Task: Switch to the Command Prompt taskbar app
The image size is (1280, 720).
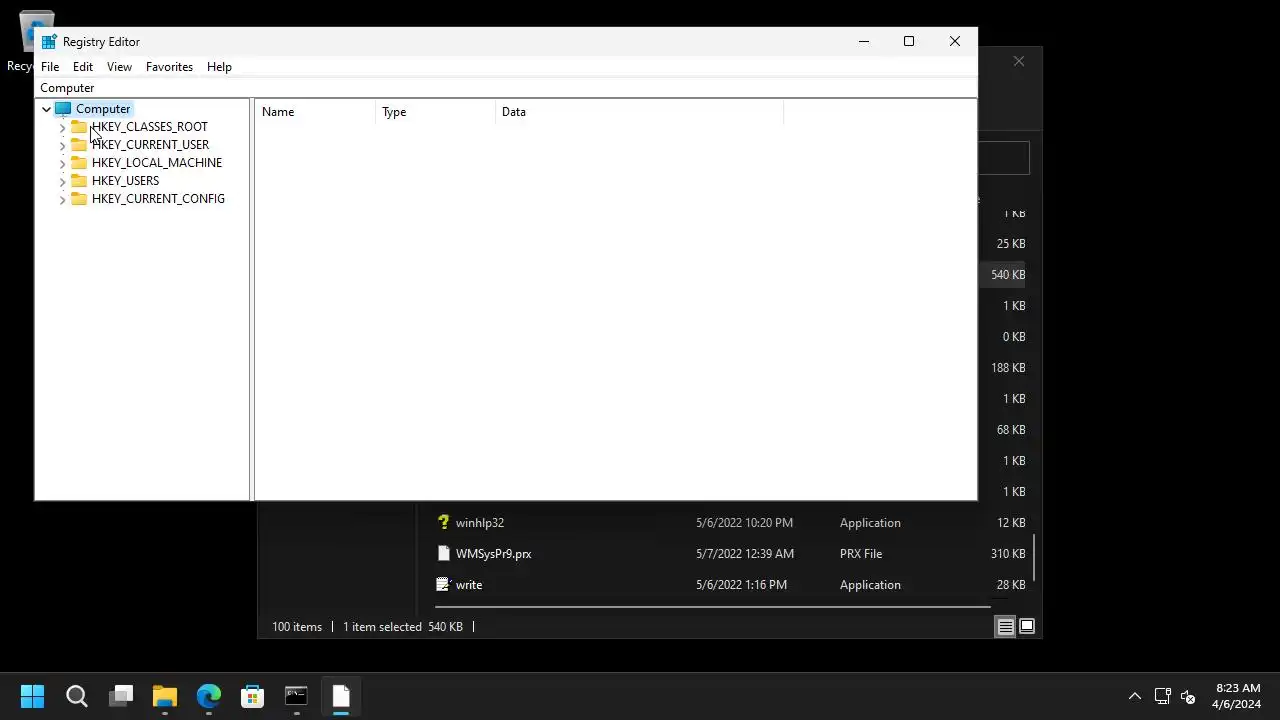Action: [x=297, y=696]
